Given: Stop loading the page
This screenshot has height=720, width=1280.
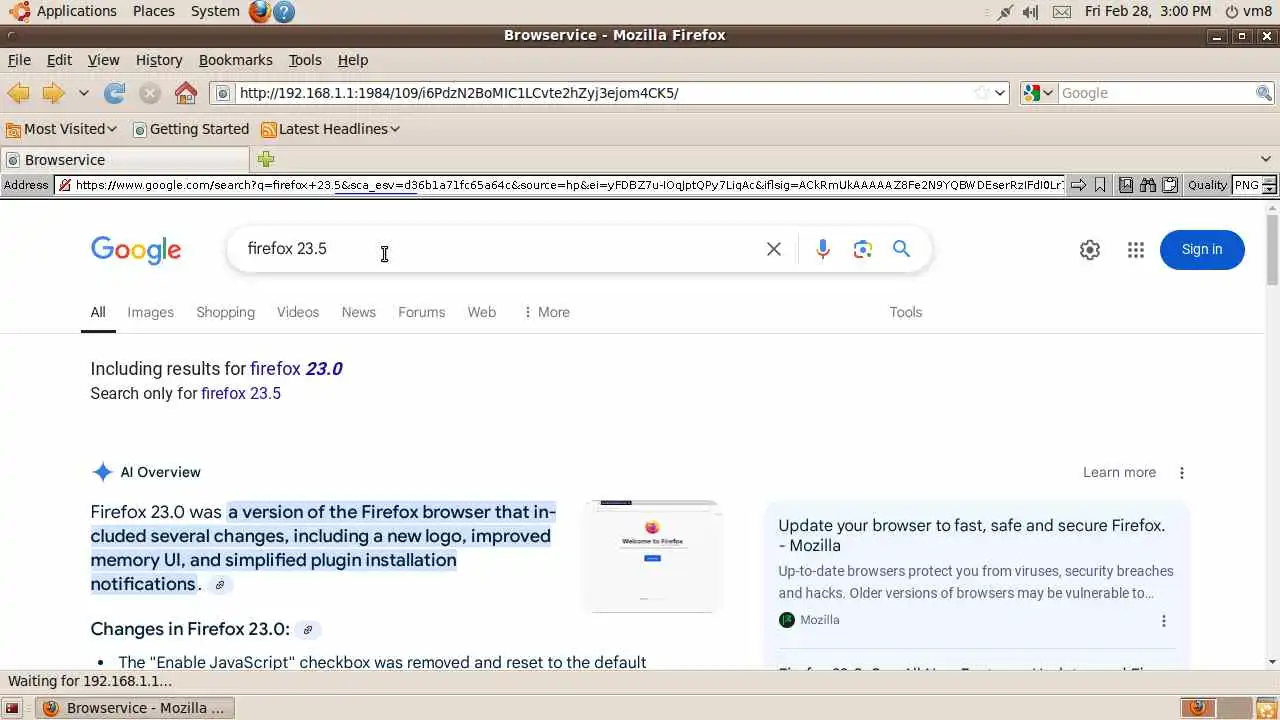Looking at the screenshot, I should pos(150,93).
